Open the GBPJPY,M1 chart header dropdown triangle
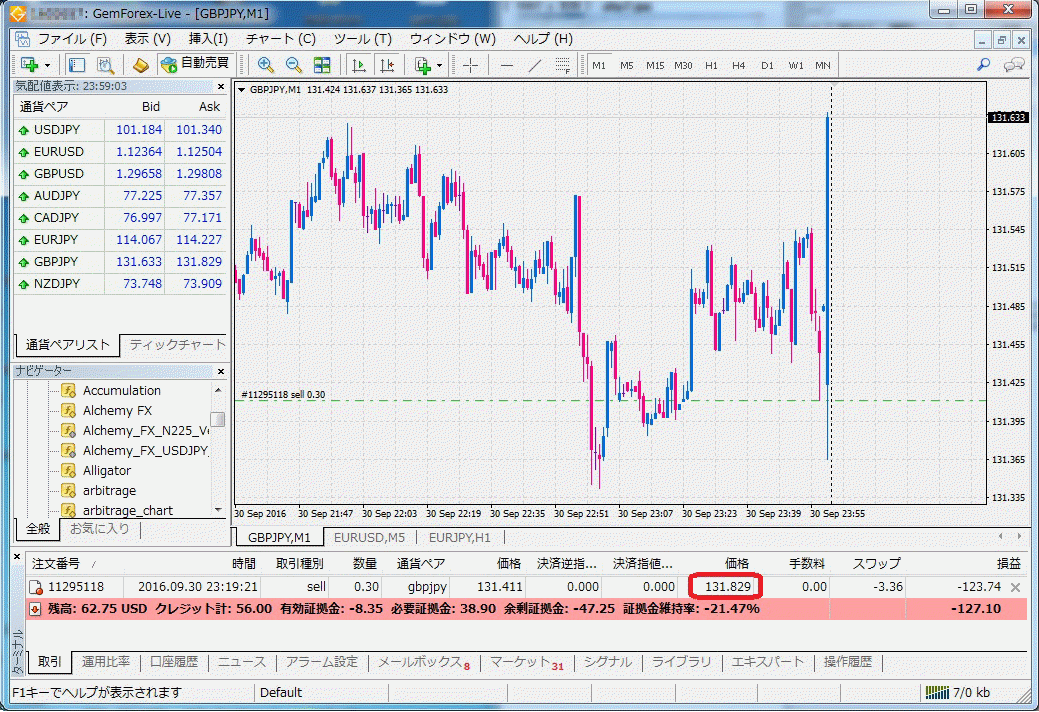1039x712 pixels. click(x=242, y=90)
